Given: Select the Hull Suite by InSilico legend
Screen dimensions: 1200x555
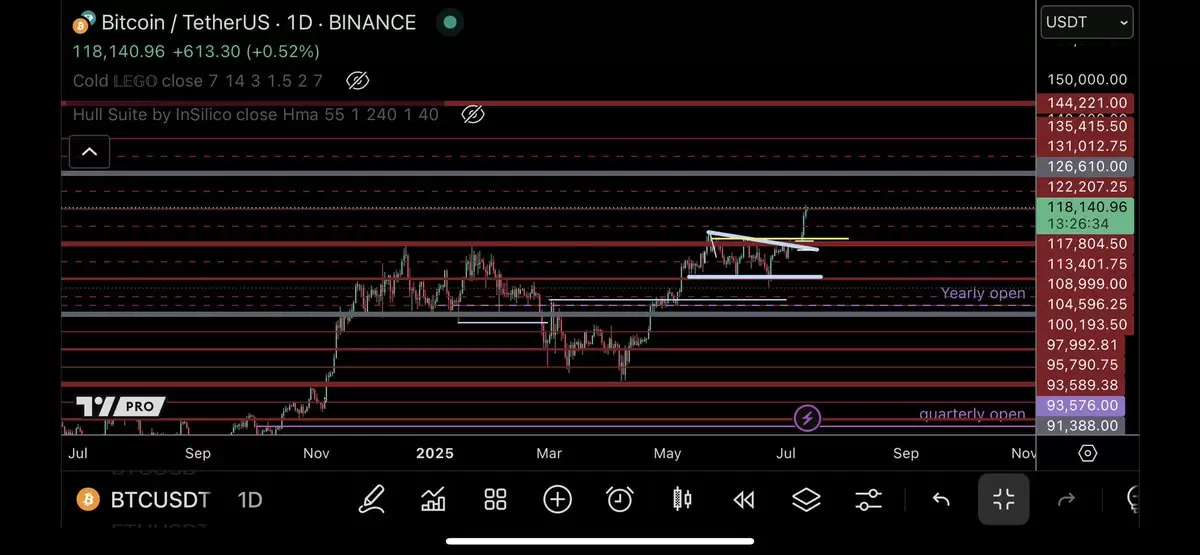Looking at the screenshot, I should tap(256, 115).
